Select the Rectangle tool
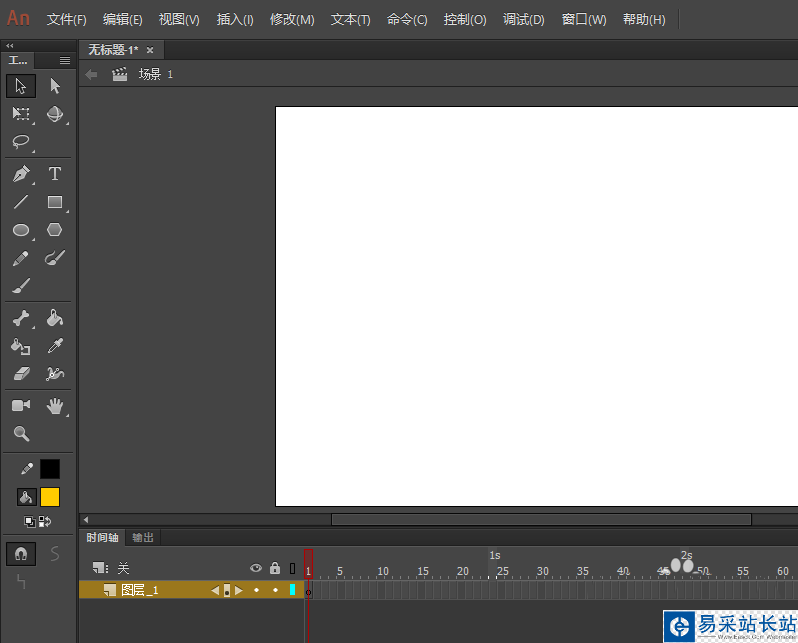This screenshot has height=643, width=798. [x=55, y=202]
